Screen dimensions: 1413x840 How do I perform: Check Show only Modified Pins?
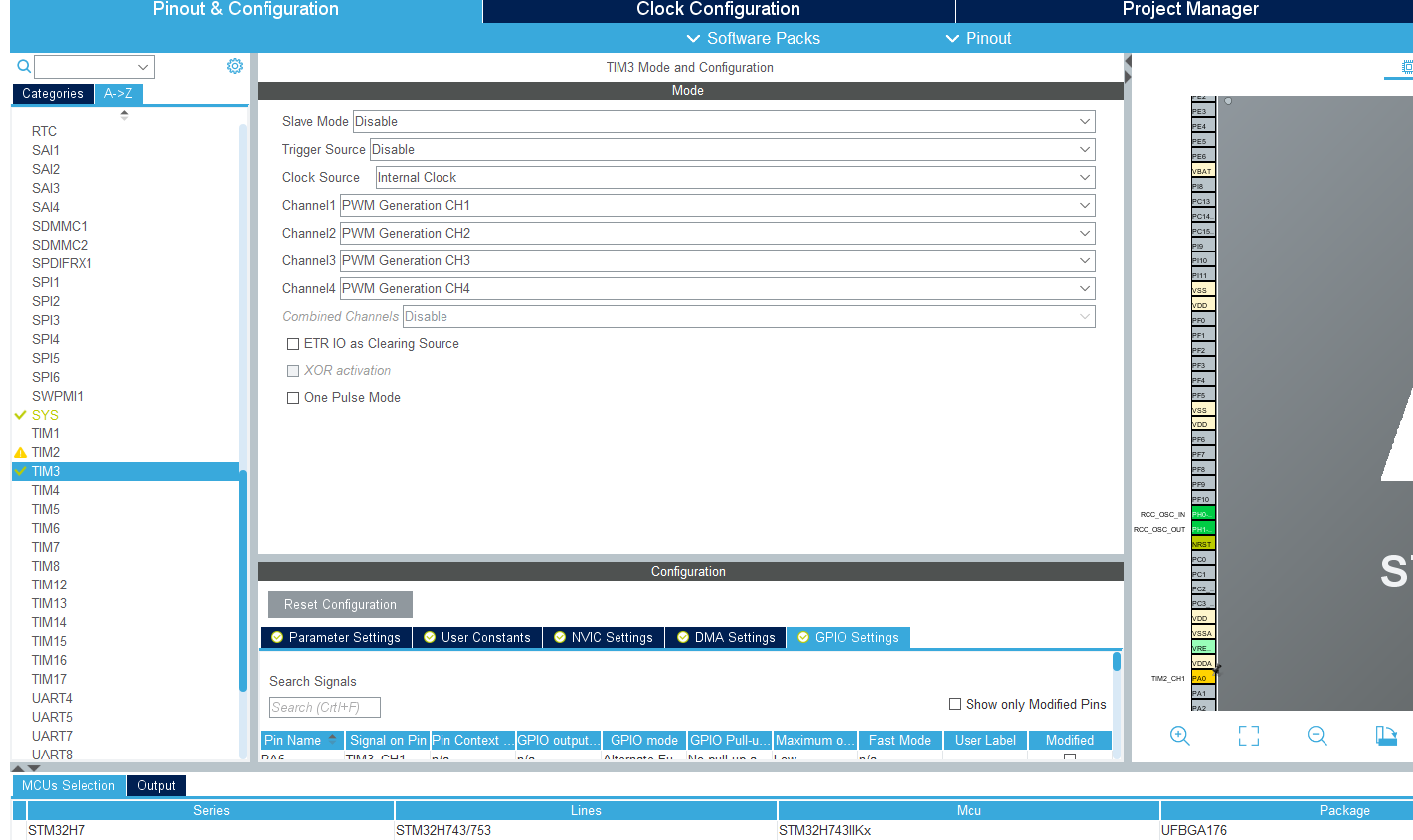click(955, 704)
